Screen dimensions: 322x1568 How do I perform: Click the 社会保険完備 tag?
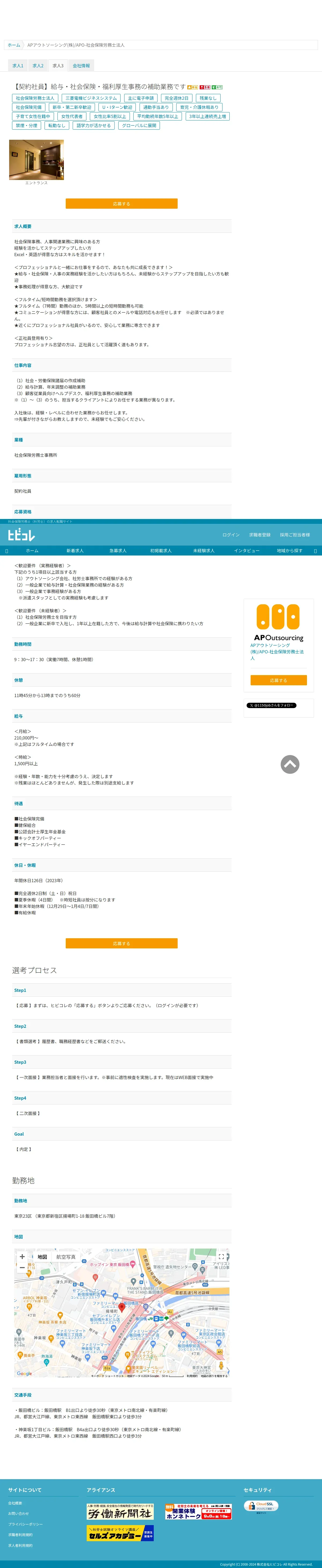coord(29,107)
